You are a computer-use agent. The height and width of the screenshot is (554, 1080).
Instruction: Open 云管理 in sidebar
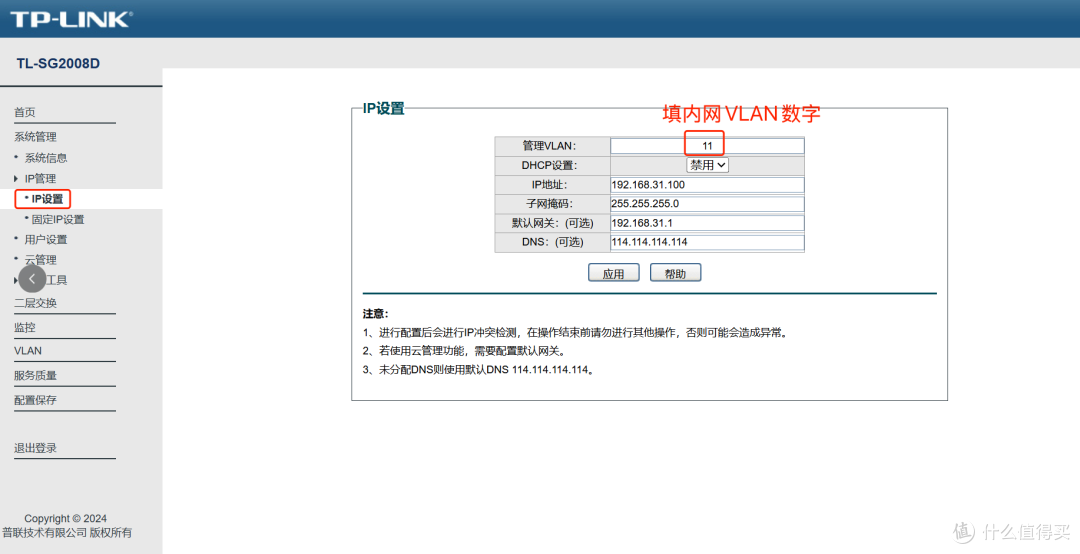[41, 260]
